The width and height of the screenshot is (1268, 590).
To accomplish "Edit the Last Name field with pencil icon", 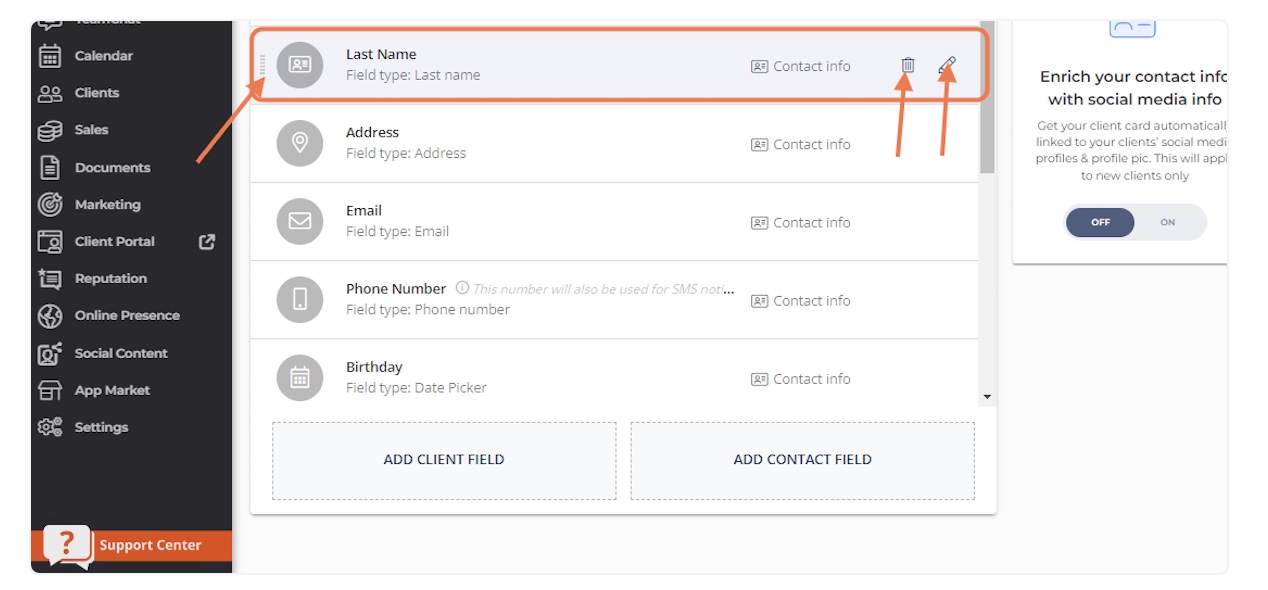I will tap(947, 65).
